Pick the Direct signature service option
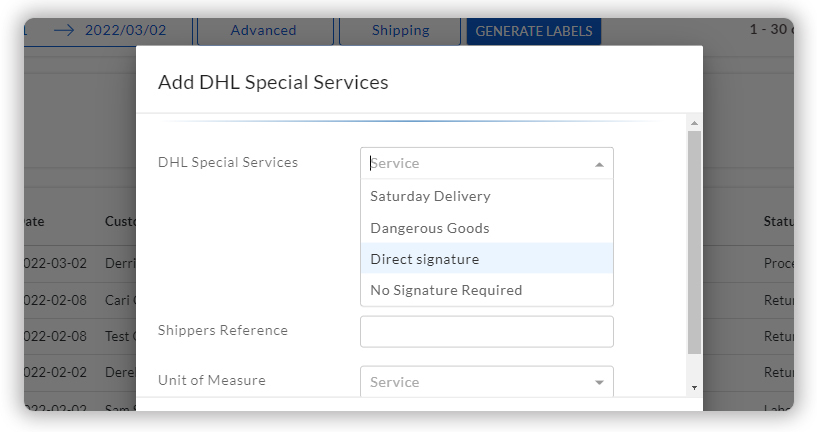The height and width of the screenshot is (432, 817). click(x=425, y=259)
